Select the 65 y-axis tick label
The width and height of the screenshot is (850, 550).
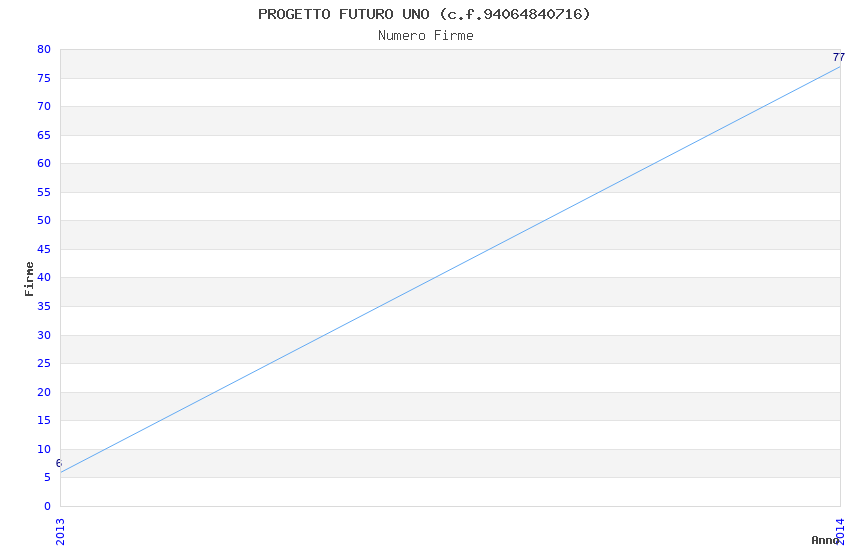tap(44, 135)
